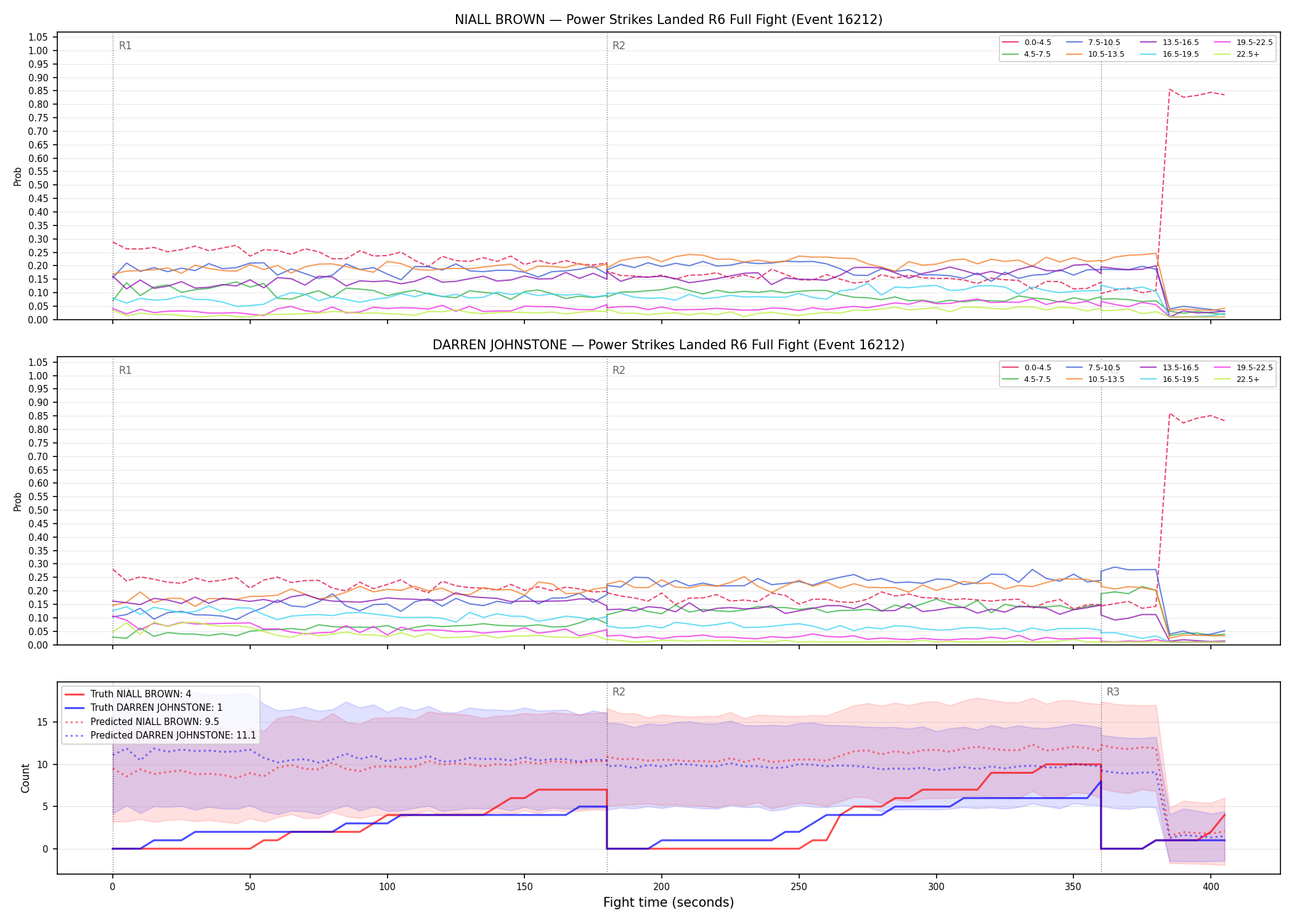The height and width of the screenshot is (924, 1294).
Task: Select '4.5-7.5' legend entry in NIALL BROWN chart
Action: pyautogui.click(x=1027, y=54)
